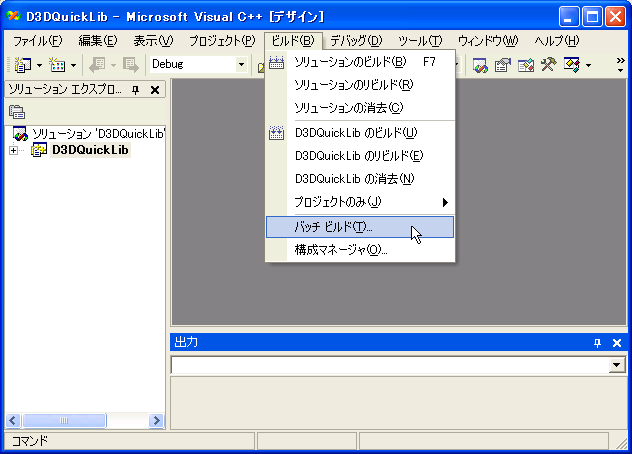Open the output source dropdown in 出力
Screen dimensions: 632x454
tap(617, 366)
